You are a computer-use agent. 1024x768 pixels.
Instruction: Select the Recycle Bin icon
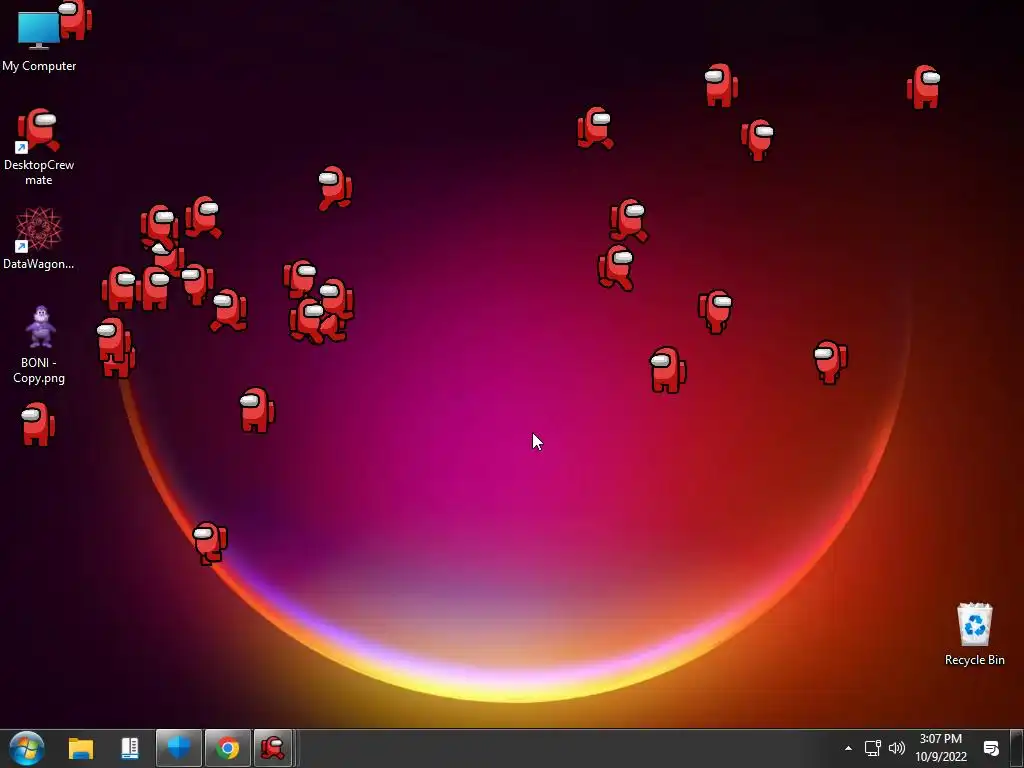click(974, 634)
